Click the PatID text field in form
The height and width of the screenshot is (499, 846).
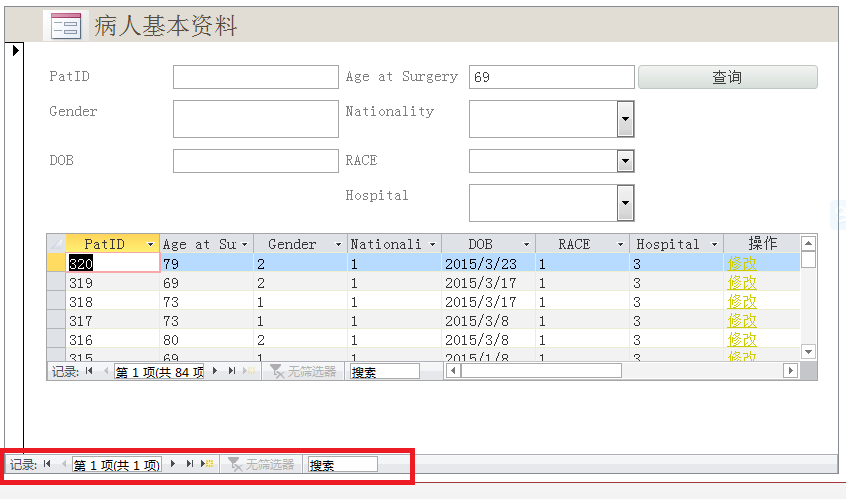[255, 77]
